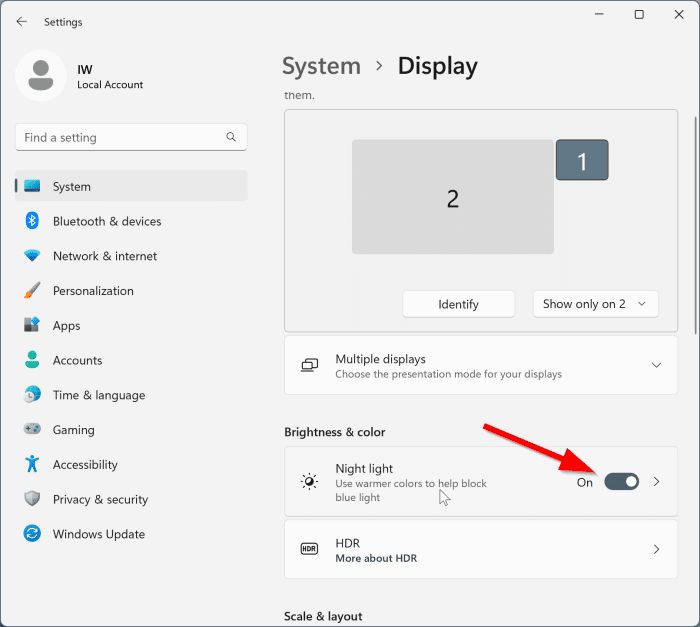Open the Show only on 2 dropdown
The height and width of the screenshot is (627, 700).
point(596,304)
